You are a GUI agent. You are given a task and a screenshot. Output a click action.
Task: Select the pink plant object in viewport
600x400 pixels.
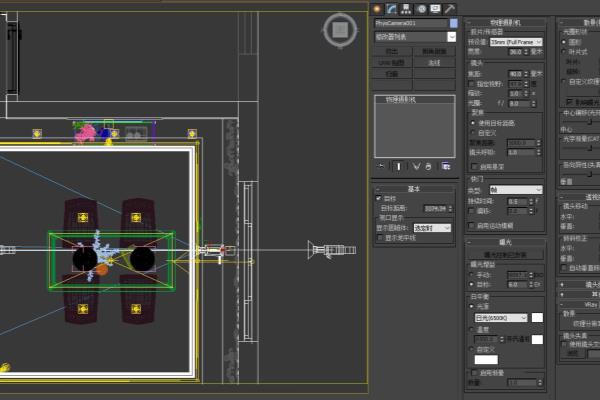[x=86, y=133]
